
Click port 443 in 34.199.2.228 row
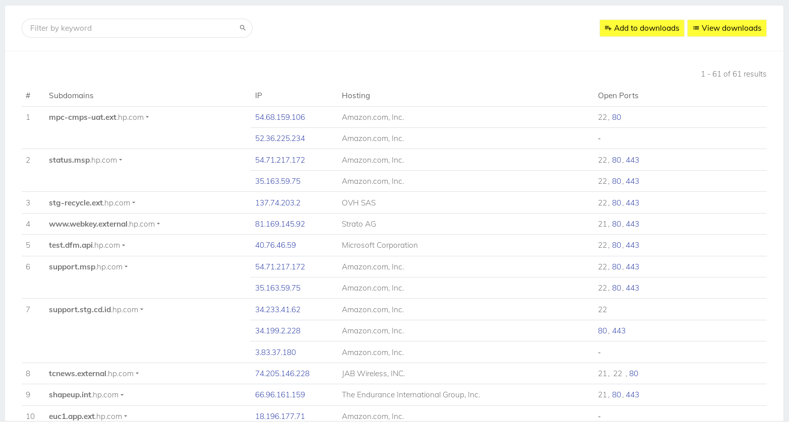click(x=619, y=331)
